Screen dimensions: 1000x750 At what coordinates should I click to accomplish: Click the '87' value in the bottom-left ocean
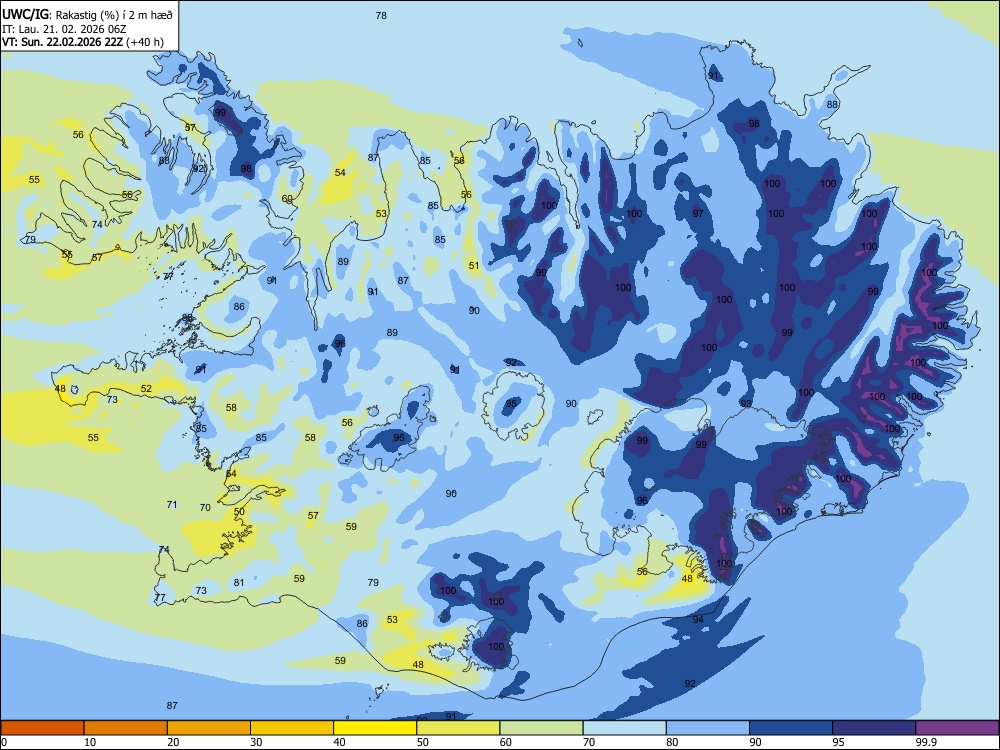172,705
